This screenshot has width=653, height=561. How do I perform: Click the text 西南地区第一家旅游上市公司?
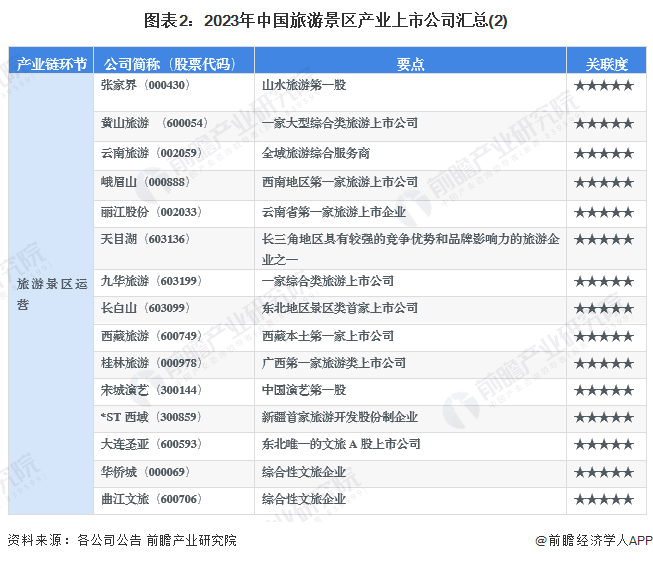tap(340, 182)
